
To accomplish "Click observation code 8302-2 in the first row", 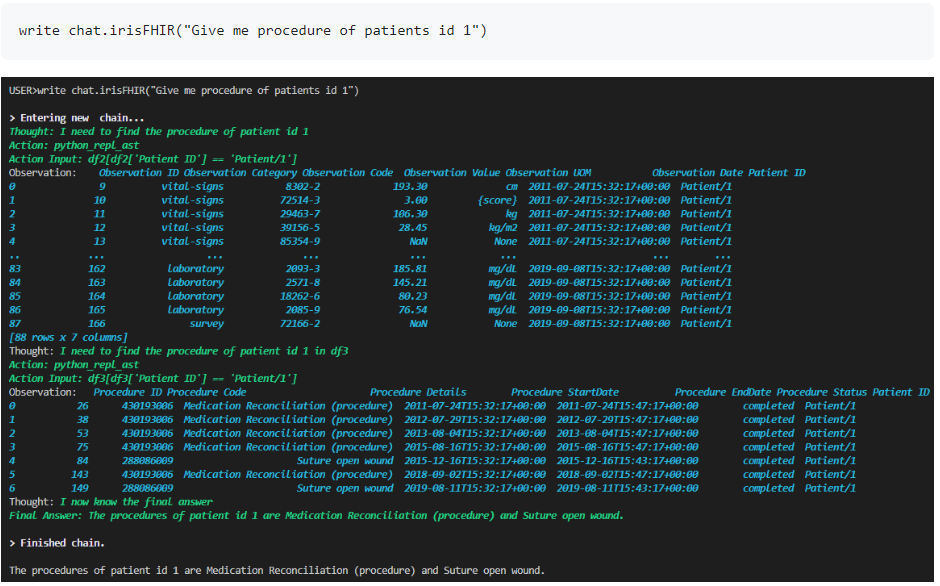I will 302,187.
